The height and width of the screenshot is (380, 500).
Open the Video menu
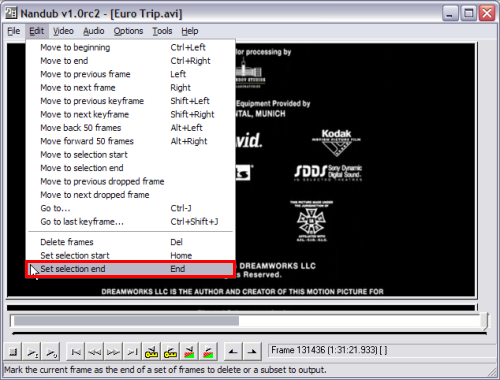[63, 31]
